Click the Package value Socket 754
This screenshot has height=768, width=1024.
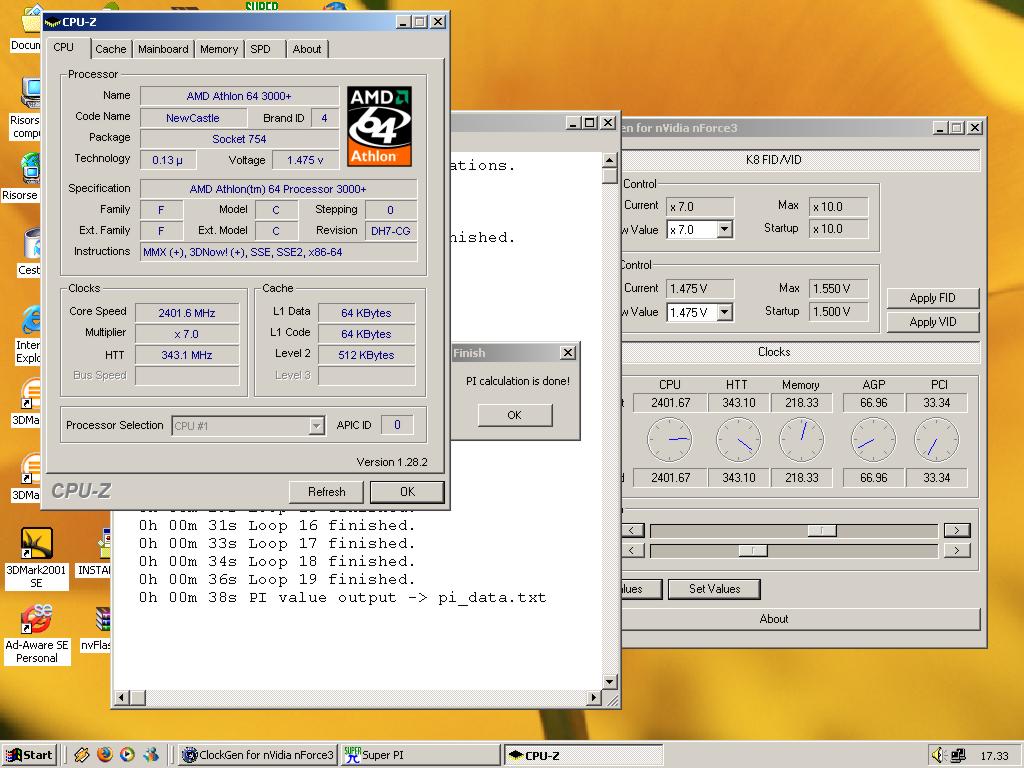click(239, 138)
